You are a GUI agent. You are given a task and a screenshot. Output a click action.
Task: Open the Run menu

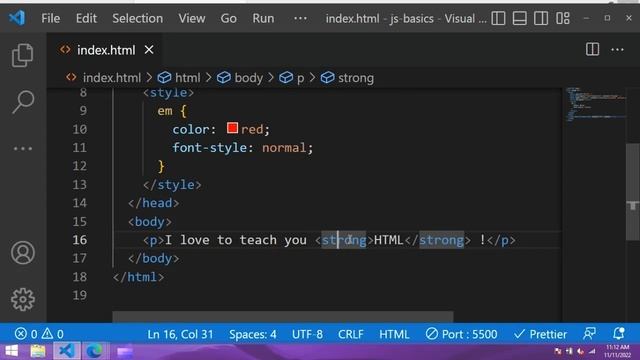click(x=263, y=18)
